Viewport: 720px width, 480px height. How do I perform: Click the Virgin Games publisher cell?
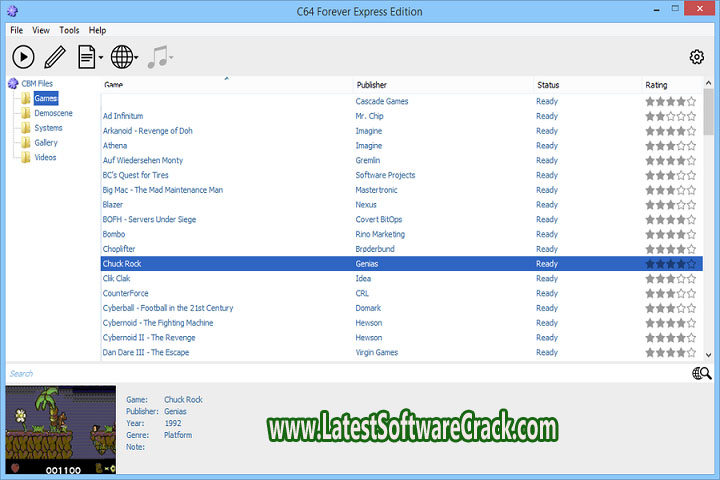377,352
